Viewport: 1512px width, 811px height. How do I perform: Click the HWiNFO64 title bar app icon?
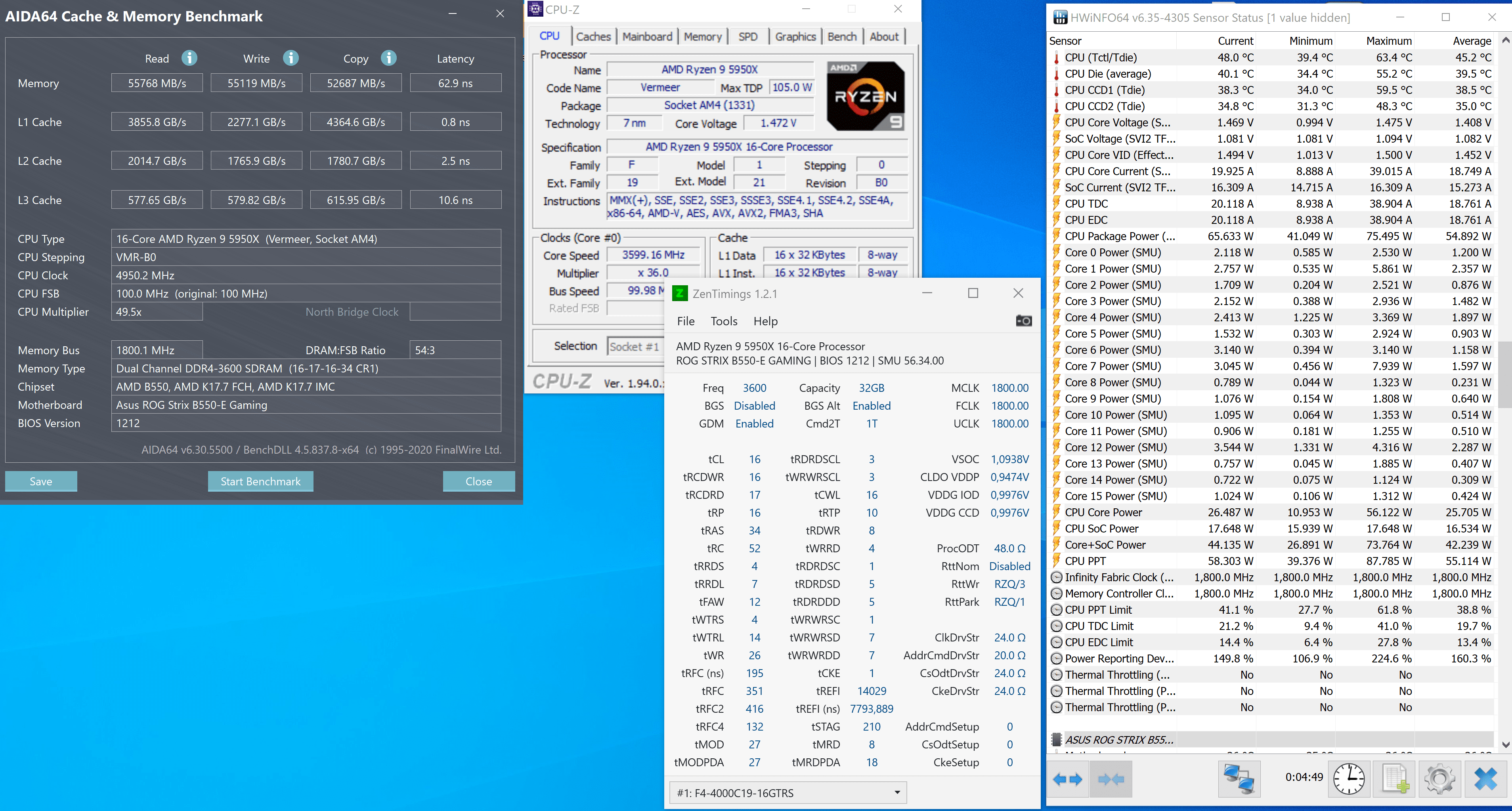pos(1060,17)
